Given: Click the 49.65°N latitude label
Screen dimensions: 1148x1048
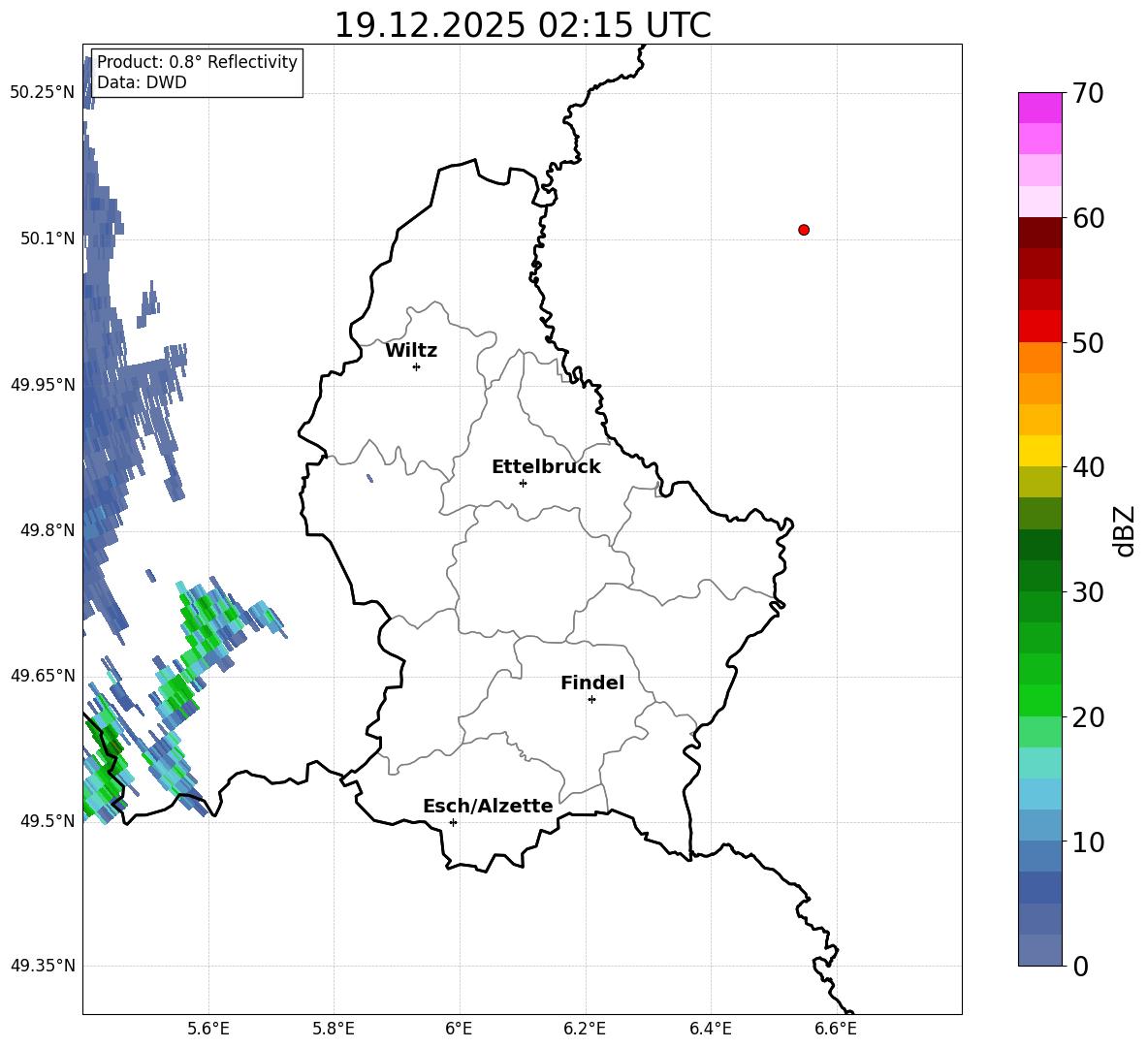Looking at the screenshot, I should pyautogui.click(x=42, y=676).
